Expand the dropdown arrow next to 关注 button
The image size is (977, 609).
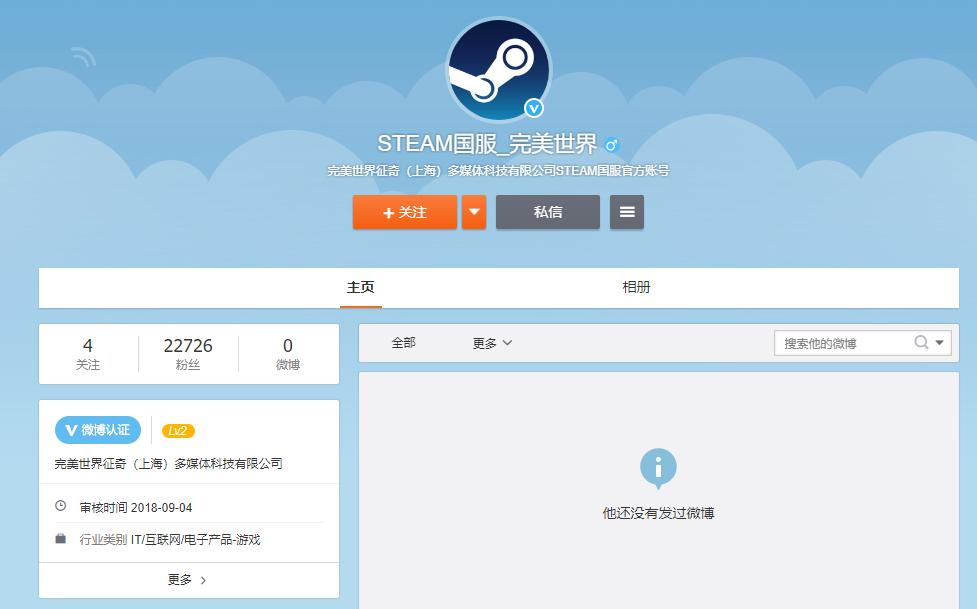coord(473,212)
